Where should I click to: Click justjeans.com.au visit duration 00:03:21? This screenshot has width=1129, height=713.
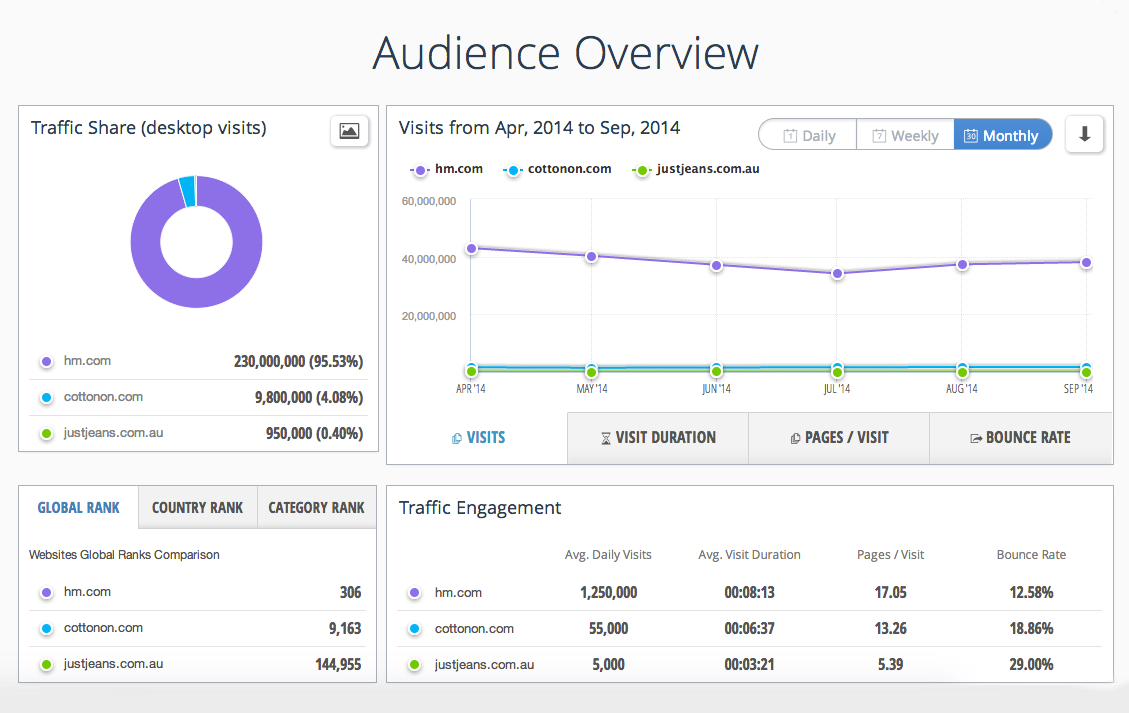click(750, 665)
